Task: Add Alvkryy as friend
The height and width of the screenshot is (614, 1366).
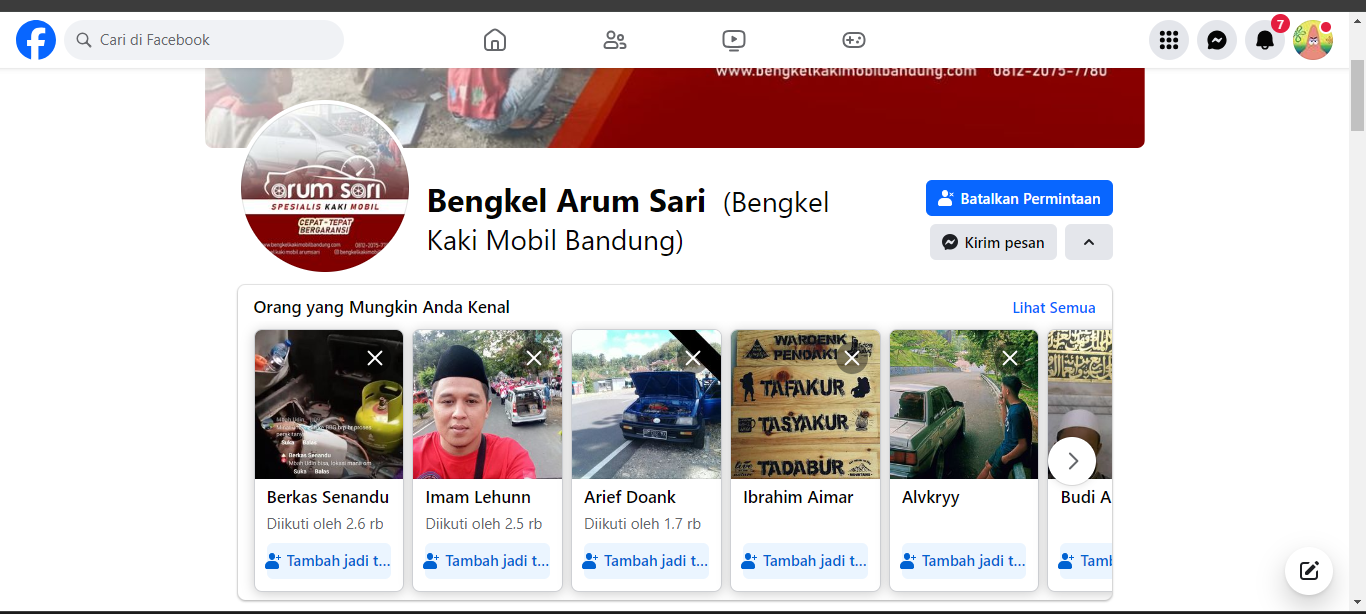Action: (964, 561)
